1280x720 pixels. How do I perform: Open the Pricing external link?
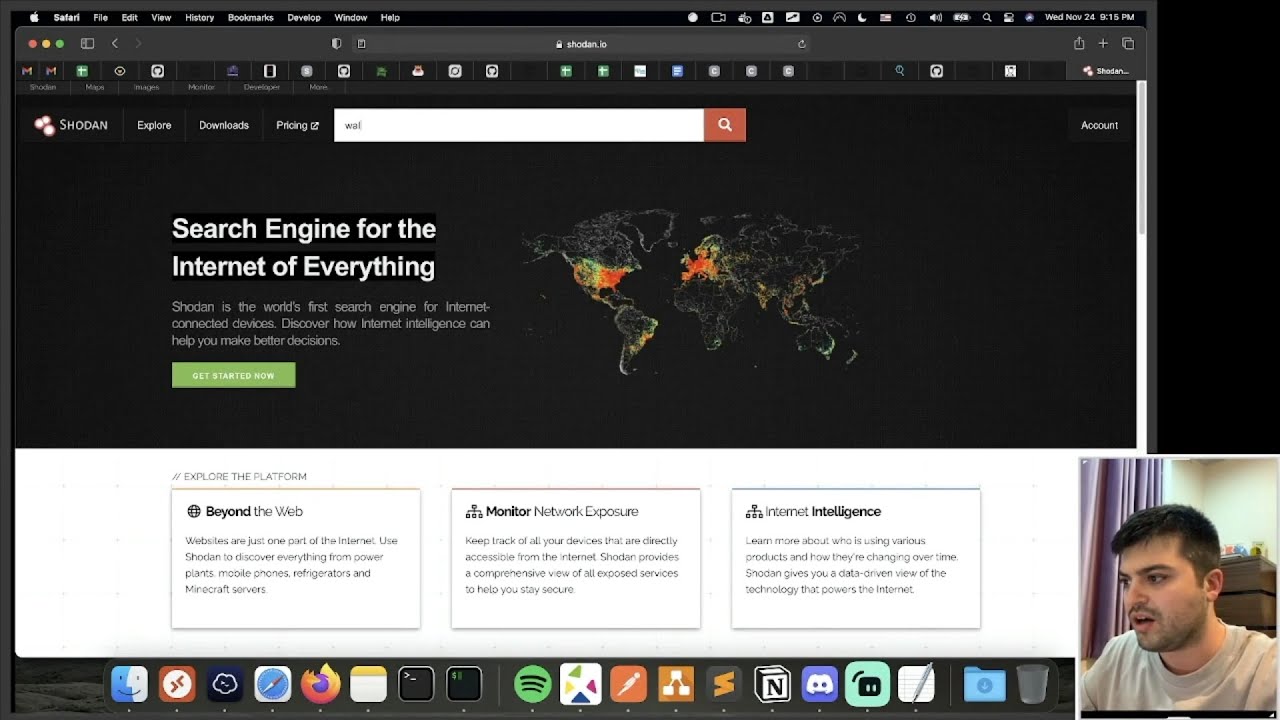click(297, 125)
